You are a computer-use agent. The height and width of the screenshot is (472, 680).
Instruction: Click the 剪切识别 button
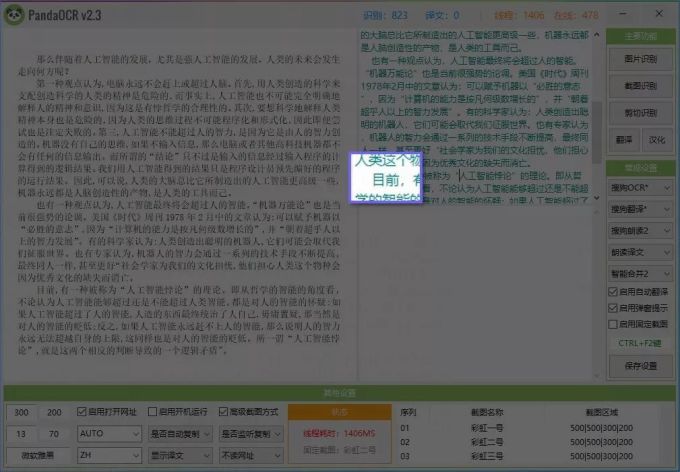pos(640,113)
